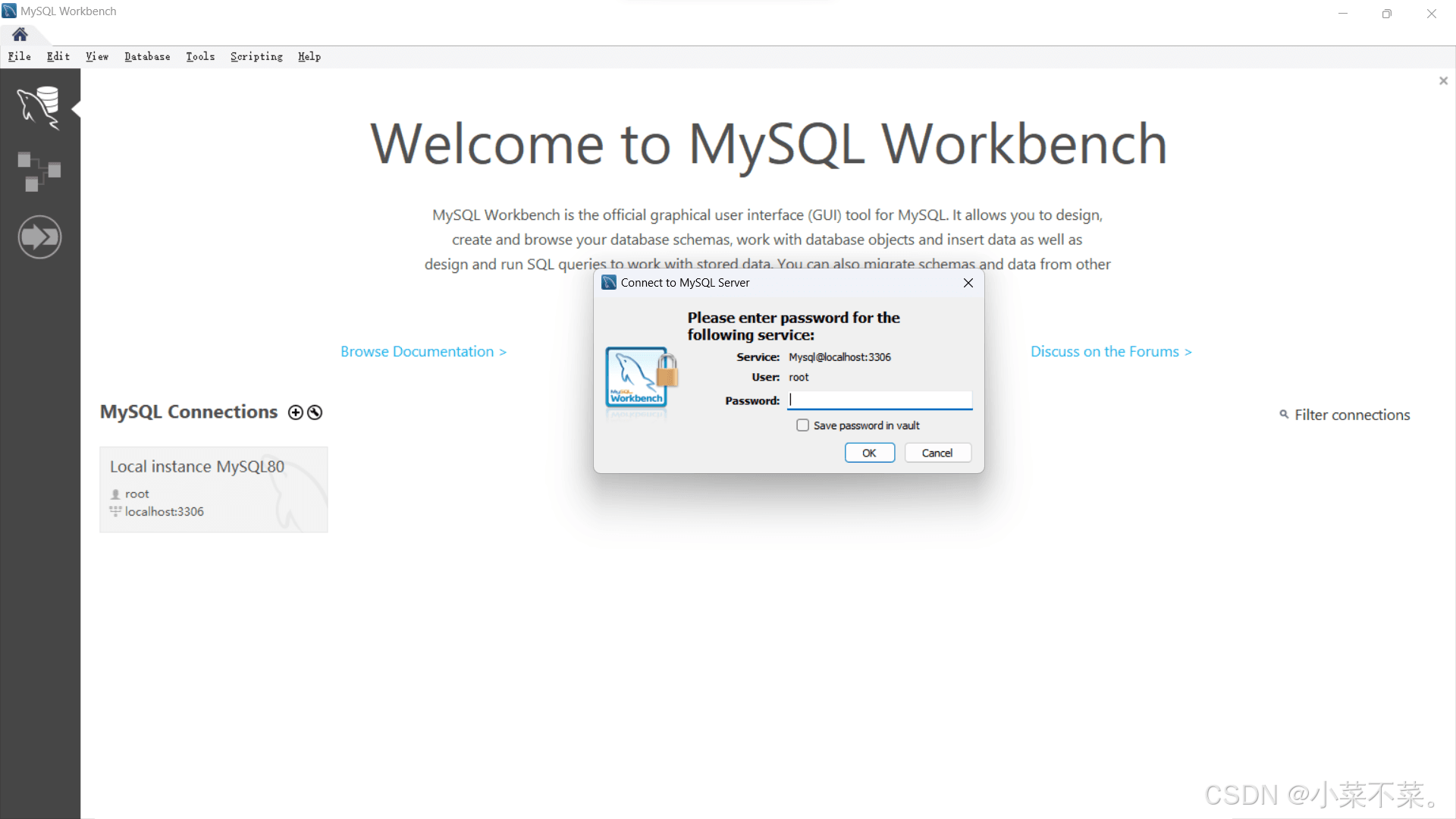Open manage connections wrench icon
1456x819 pixels.
point(315,413)
